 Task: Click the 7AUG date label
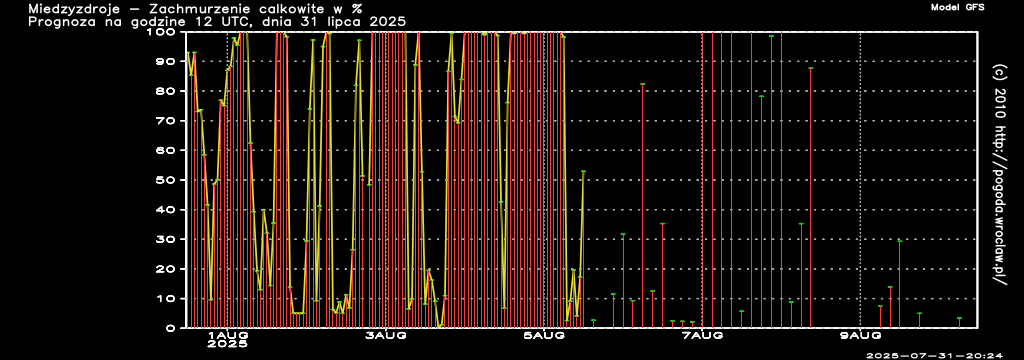tap(702, 336)
